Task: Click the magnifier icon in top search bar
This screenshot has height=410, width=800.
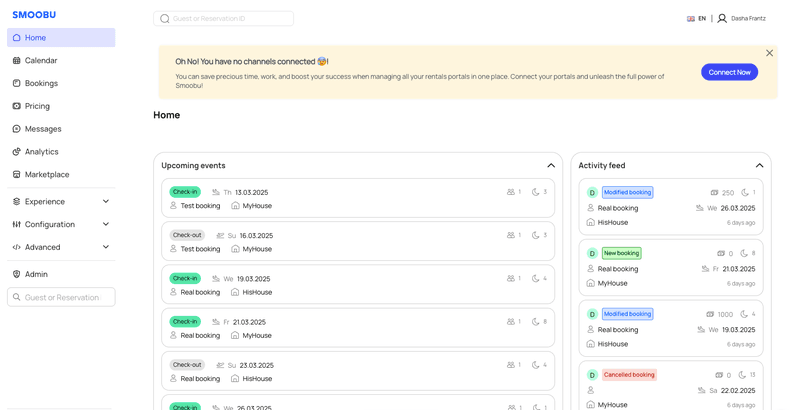Action: point(165,18)
